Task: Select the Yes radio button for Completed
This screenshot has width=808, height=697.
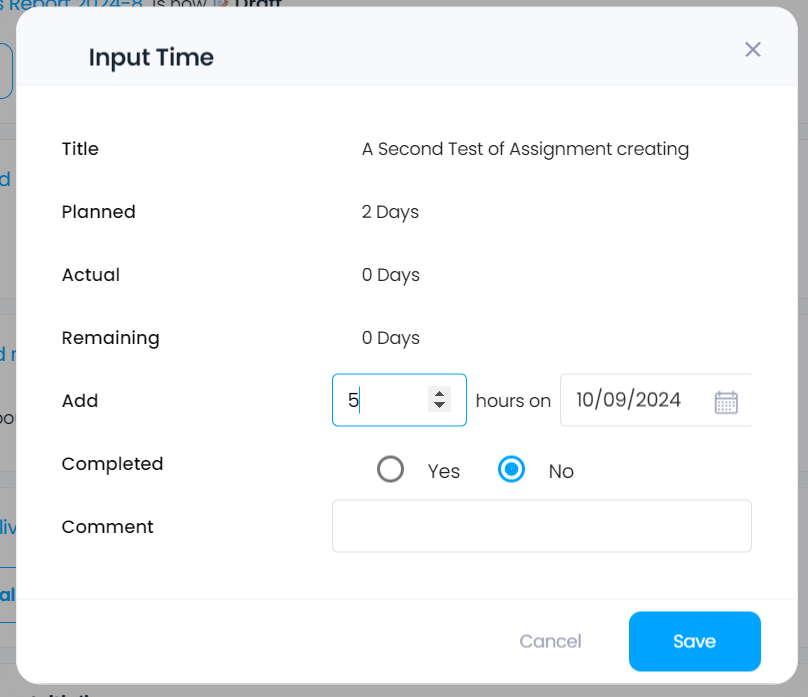Action: (x=390, y=469)
